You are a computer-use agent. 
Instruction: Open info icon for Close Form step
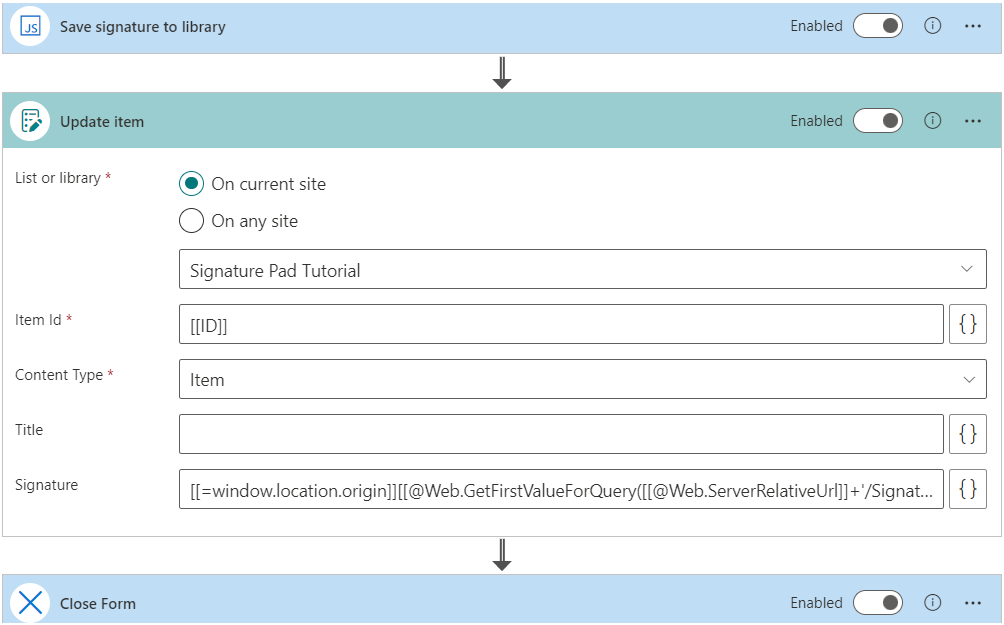coord(932,603)
